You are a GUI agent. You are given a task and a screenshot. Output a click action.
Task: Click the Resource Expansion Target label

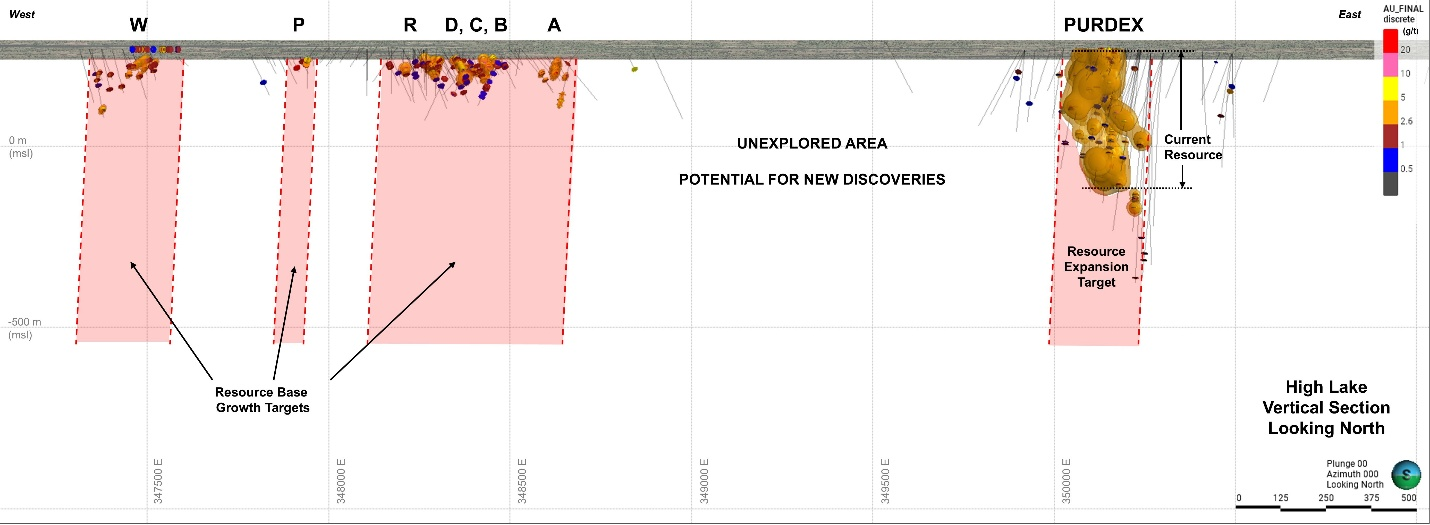(x=1096, y=267)
